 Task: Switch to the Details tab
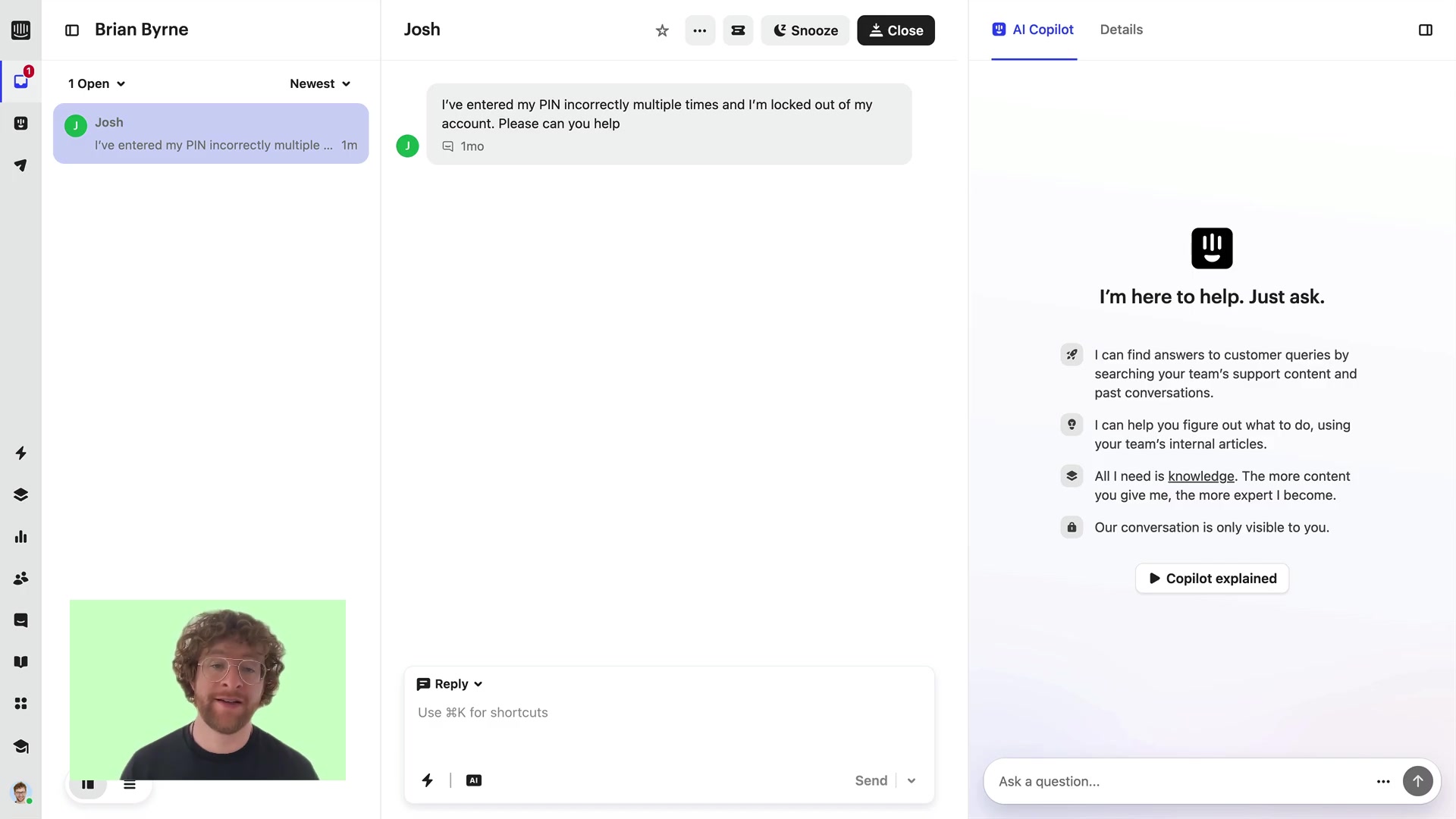point(1121,30)
